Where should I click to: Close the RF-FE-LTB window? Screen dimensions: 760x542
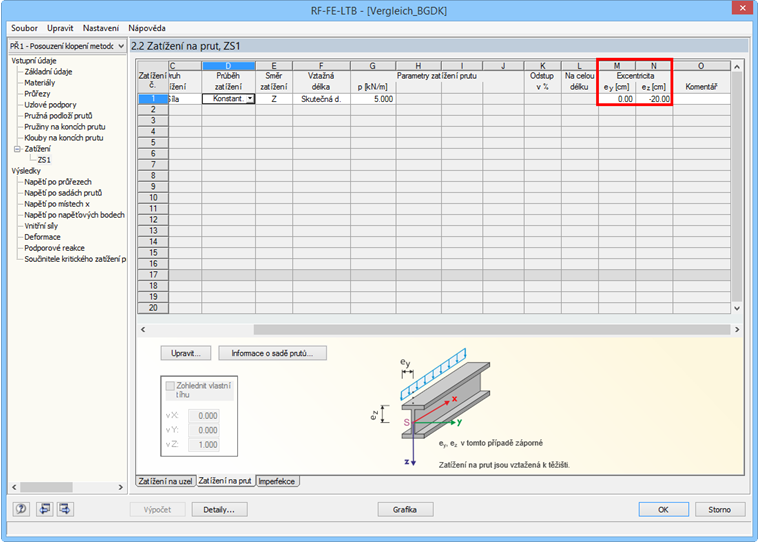coord(742,8)
